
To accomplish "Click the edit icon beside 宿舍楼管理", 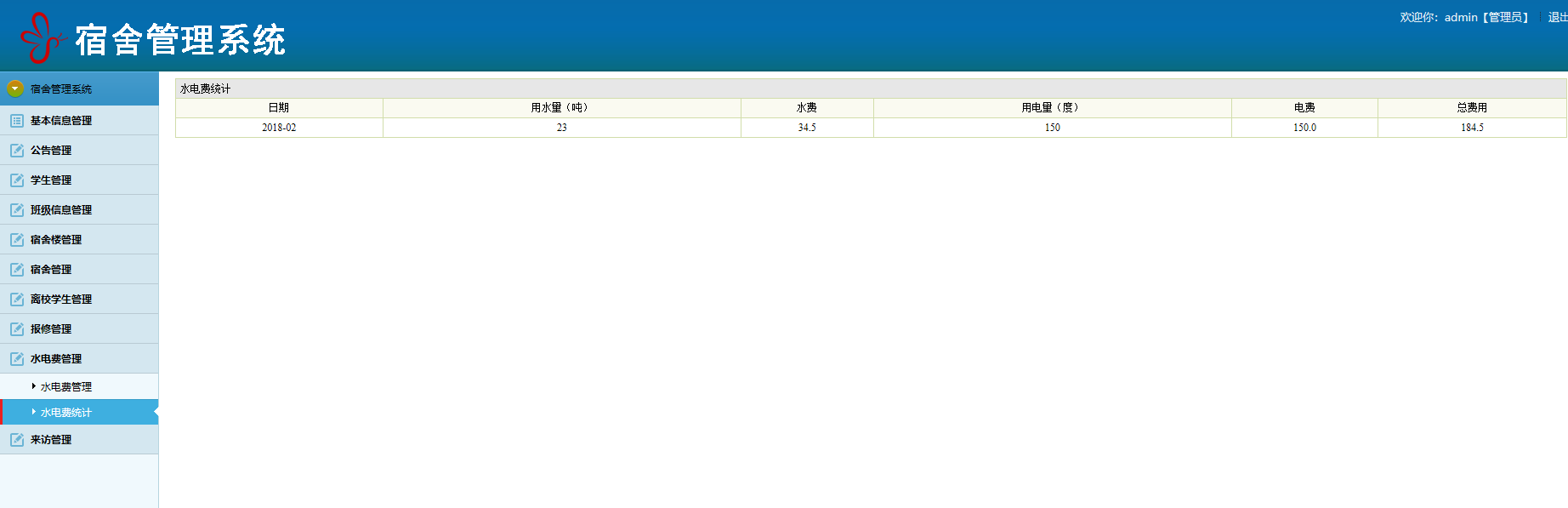I will pyautogui.click(x=17, y=240).
